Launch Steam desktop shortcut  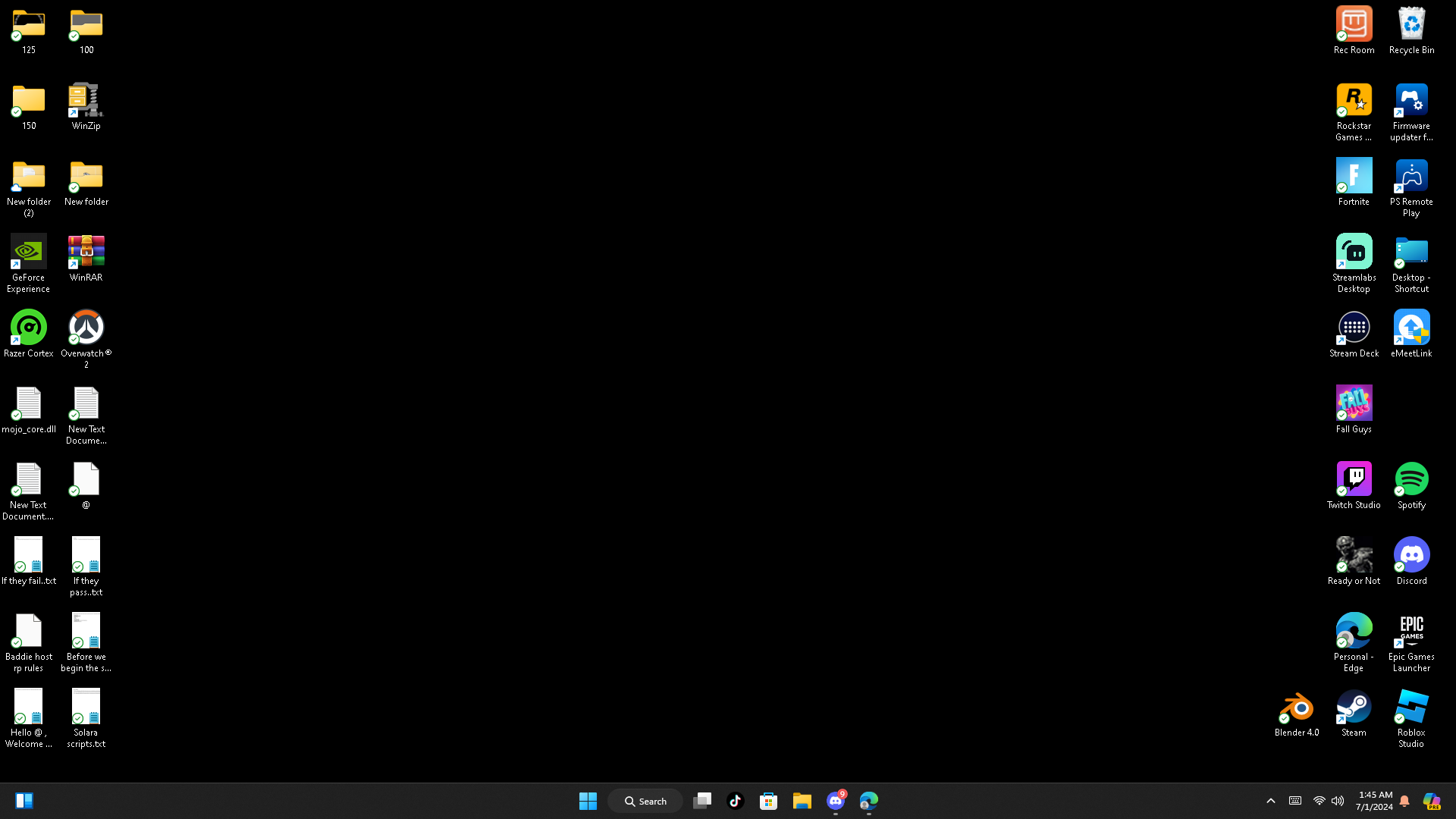1354,713
